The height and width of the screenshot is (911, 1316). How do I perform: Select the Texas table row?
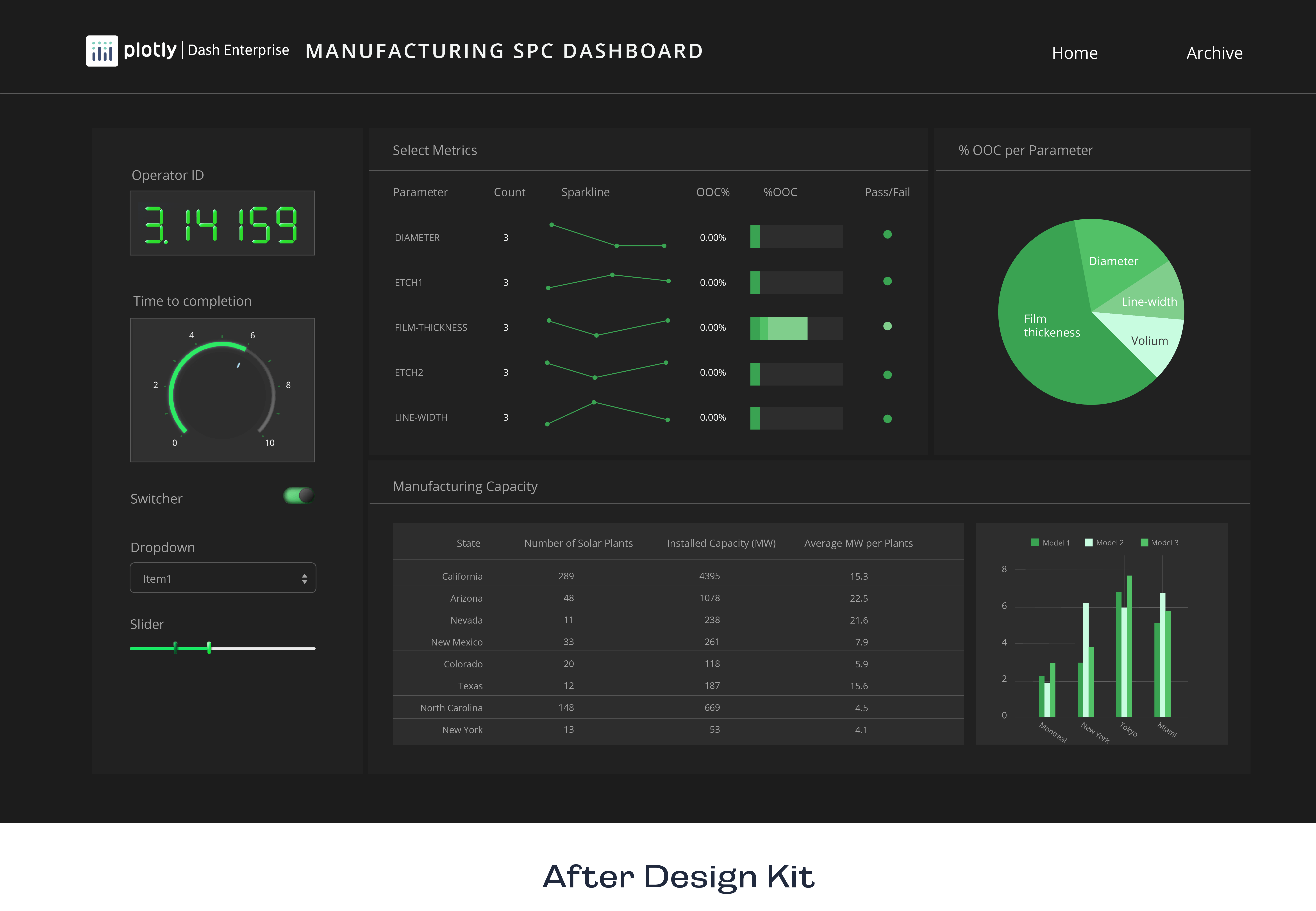pyautogui.click(x=678, y=684)
